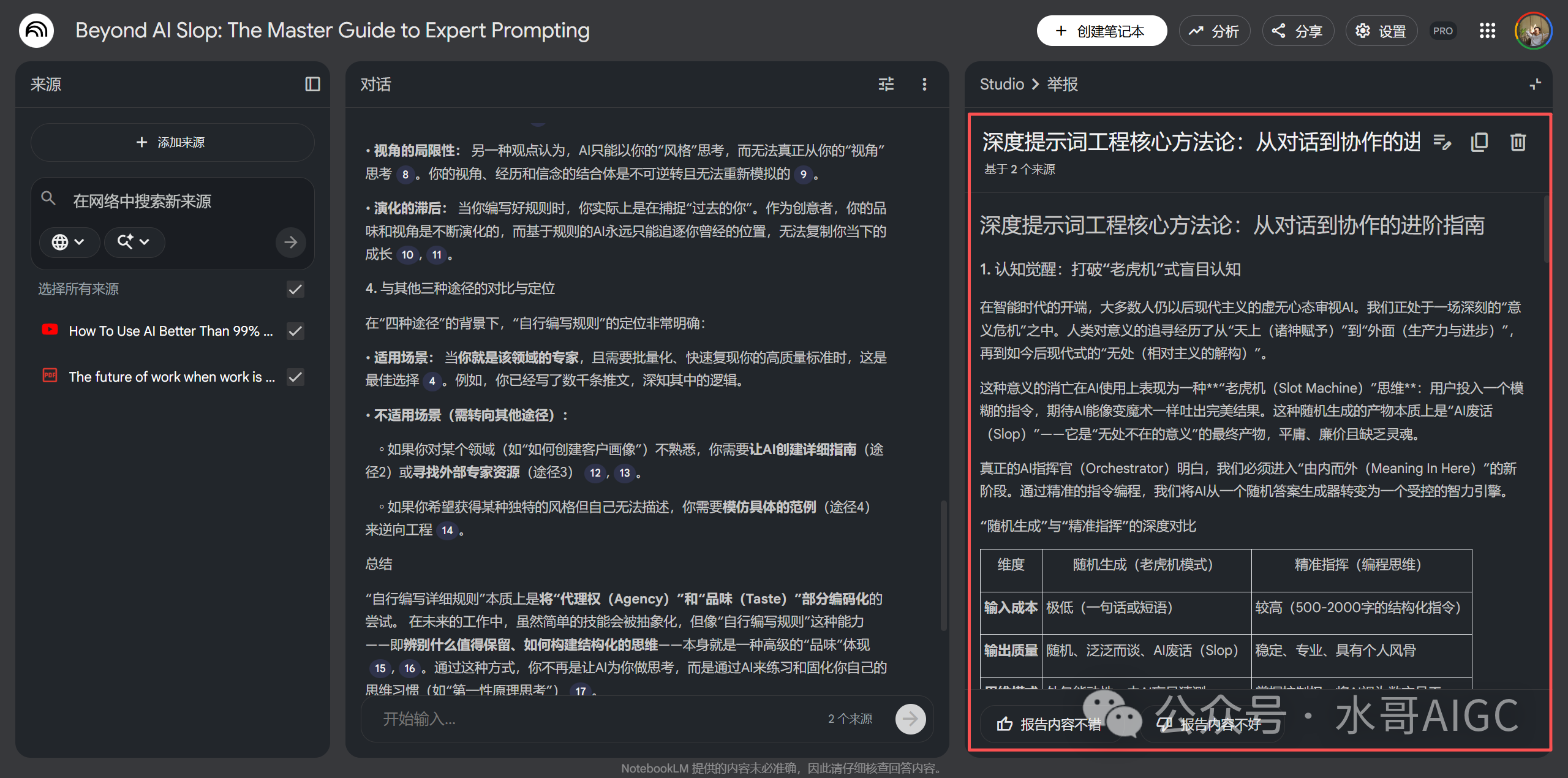The width and height of the screenshot is (1568, 778).
Task: Click the 添加来源 button
Action: point(172,142)
